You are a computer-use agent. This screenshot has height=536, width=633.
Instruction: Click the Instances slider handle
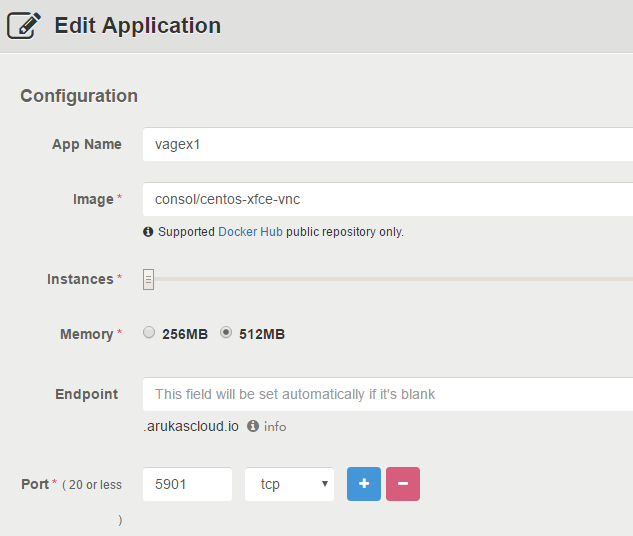click(148, 279)
